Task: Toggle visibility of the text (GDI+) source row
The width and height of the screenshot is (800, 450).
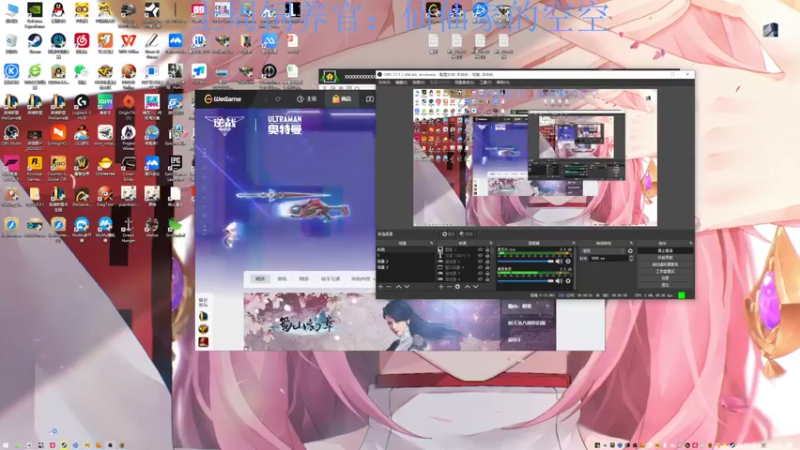Action: coord(480,256)
